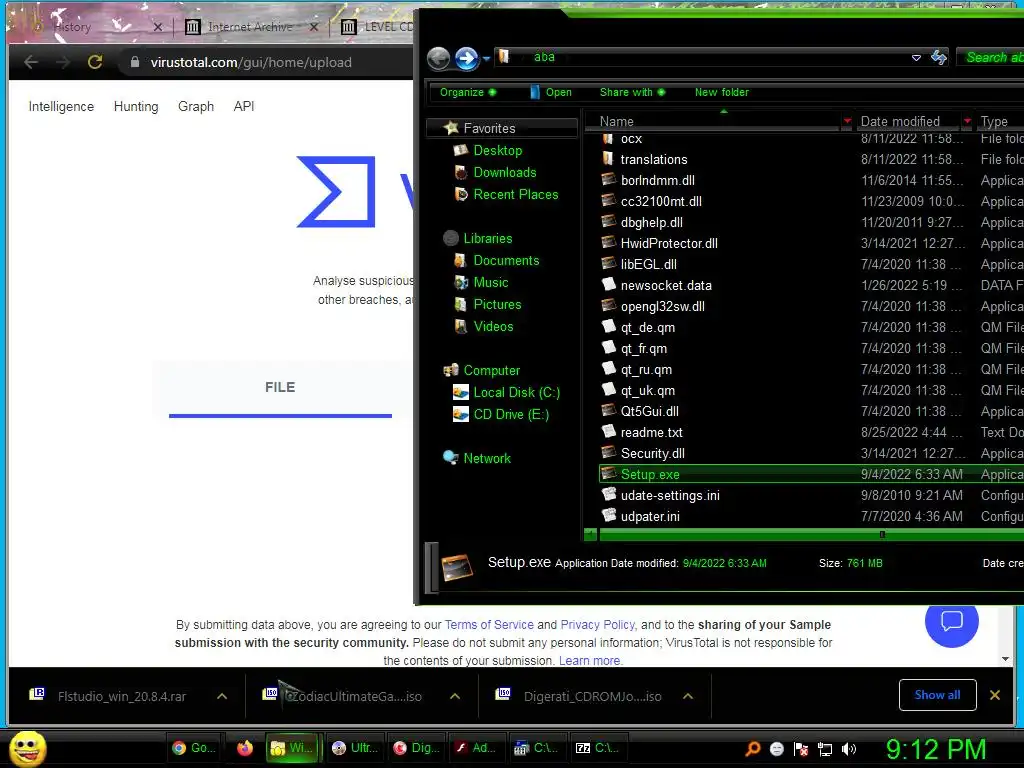The width and height of the screenshot is (1024, 768).
Task: Select dbghelp.dll in file list
Action: pos(651,223)
